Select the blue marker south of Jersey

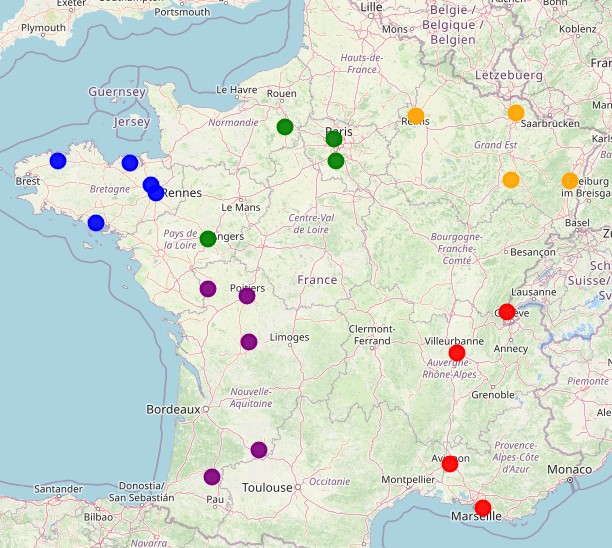tap(130, 163)
